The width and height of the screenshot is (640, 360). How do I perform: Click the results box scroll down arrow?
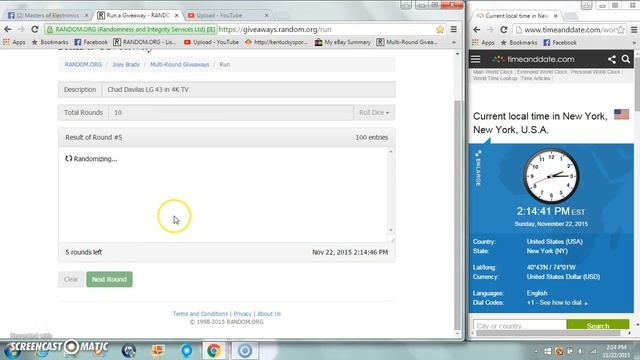click(x=391, y=230)
